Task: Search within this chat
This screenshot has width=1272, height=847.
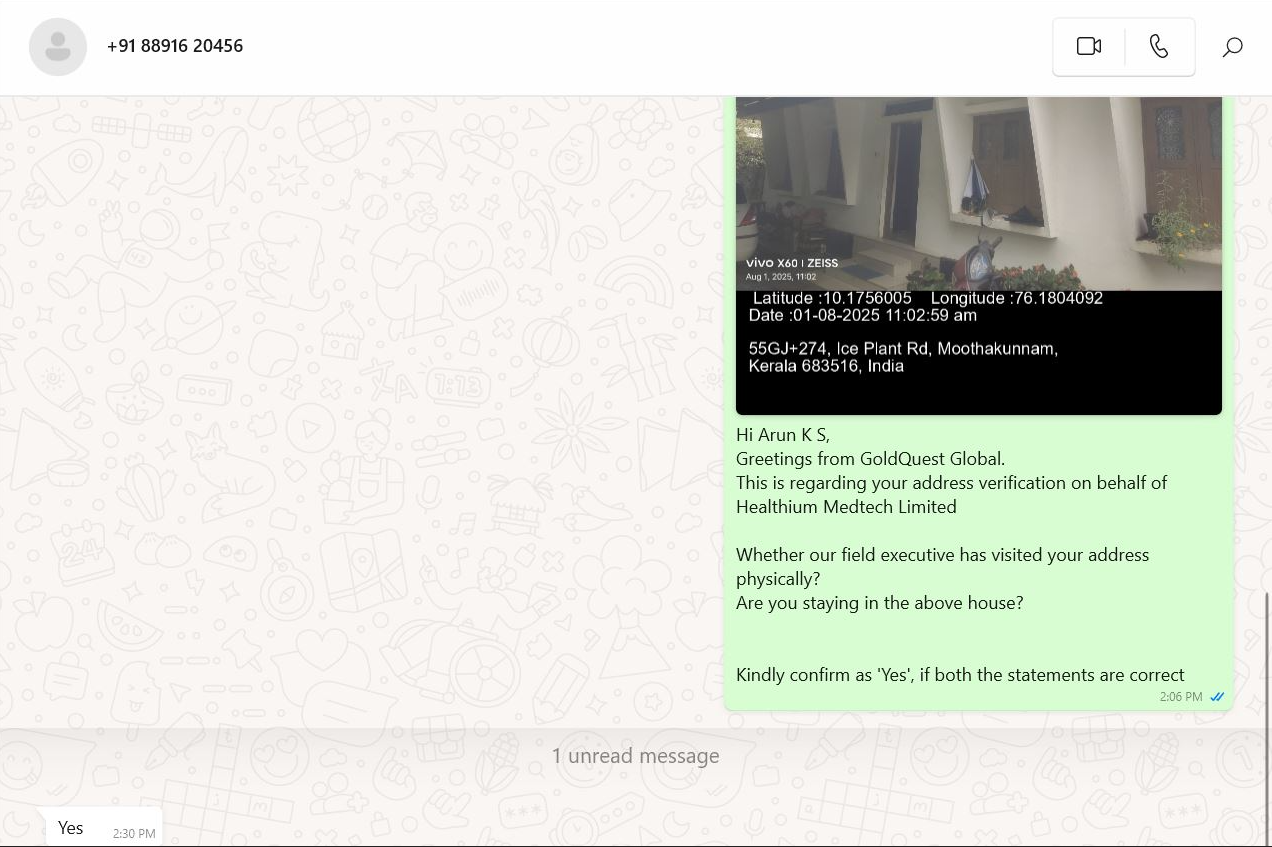Action: coord(1233,46)
